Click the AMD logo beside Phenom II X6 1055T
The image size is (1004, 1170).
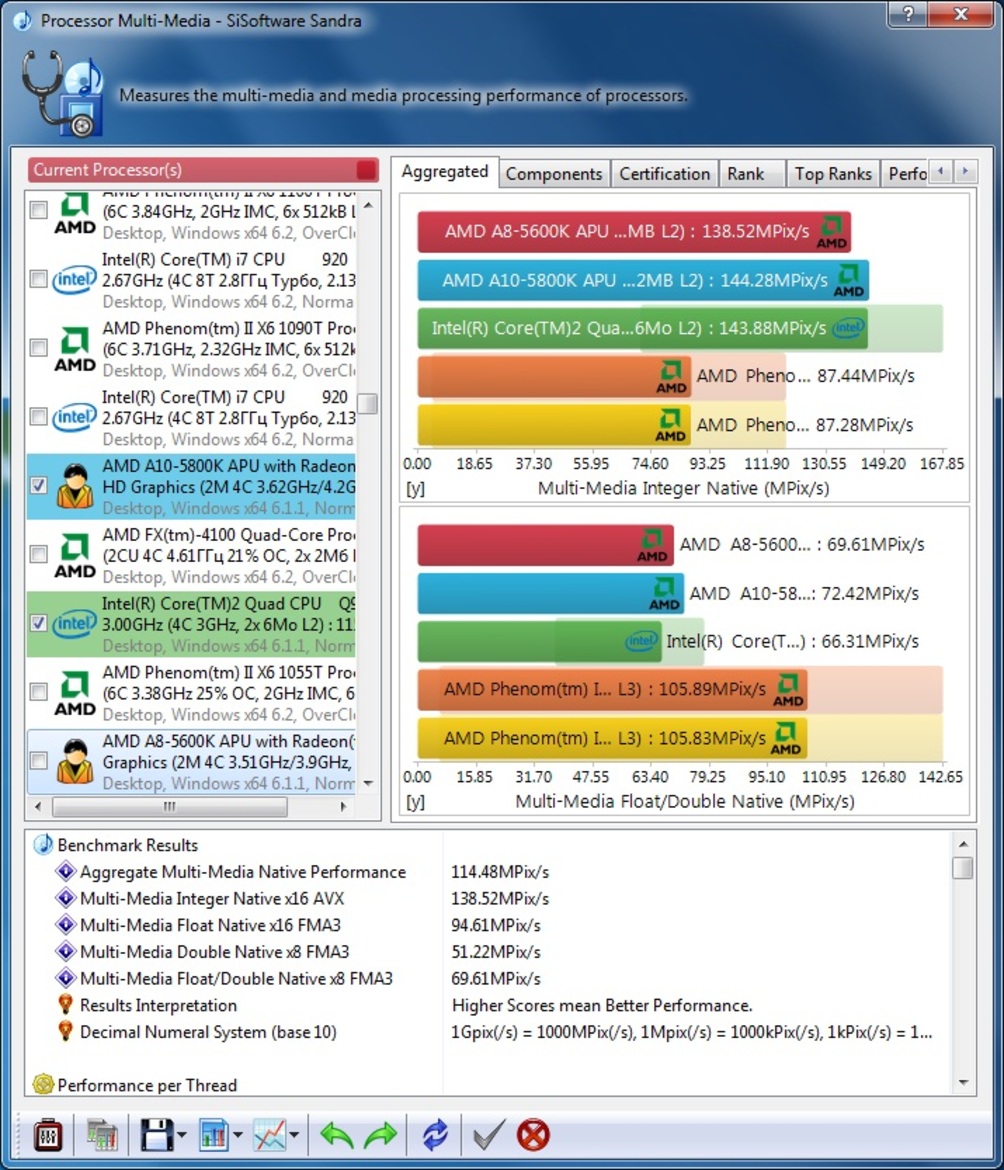coord(75,693)
